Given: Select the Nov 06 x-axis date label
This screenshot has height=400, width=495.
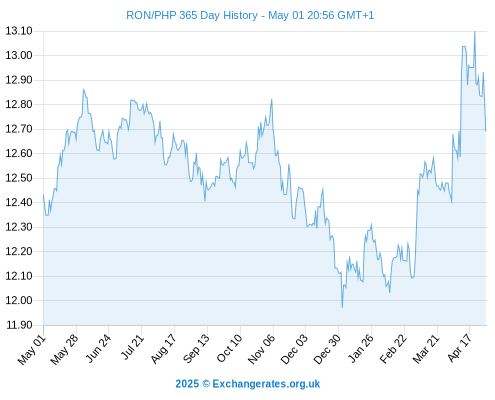Looking at the screenshot, I should (261, 349).
